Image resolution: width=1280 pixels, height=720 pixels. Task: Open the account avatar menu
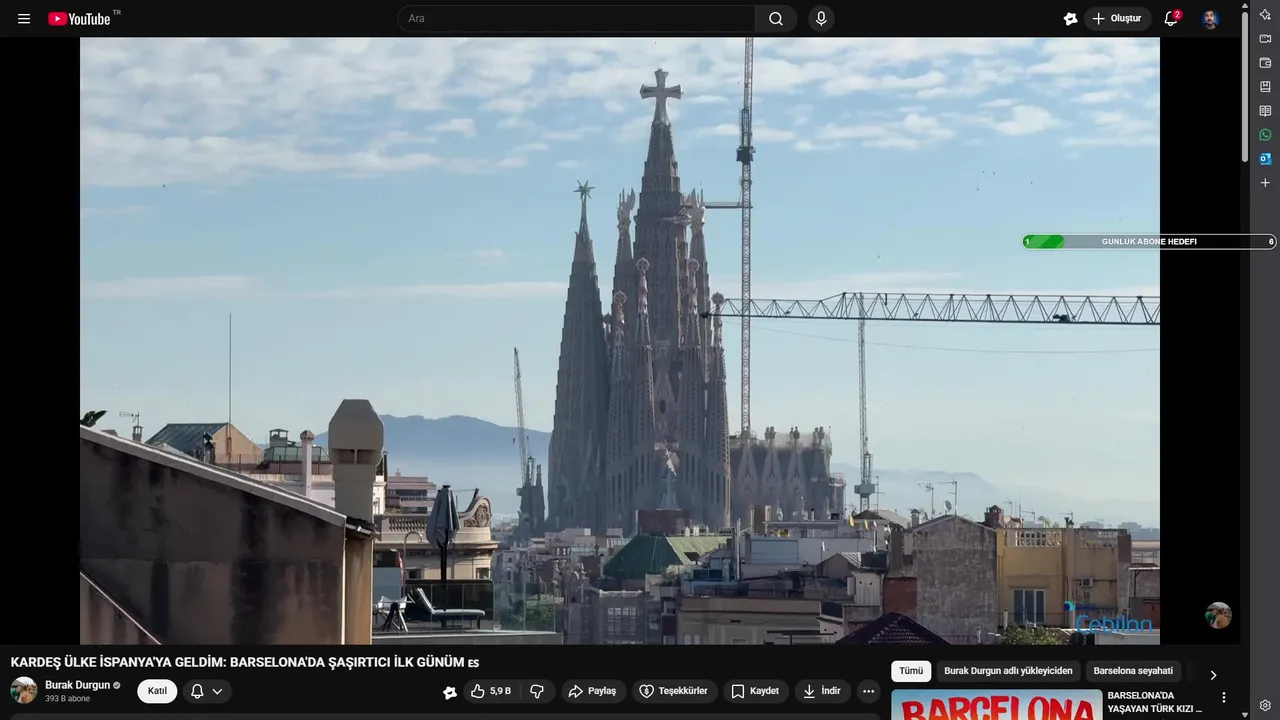coord(1210,19)
